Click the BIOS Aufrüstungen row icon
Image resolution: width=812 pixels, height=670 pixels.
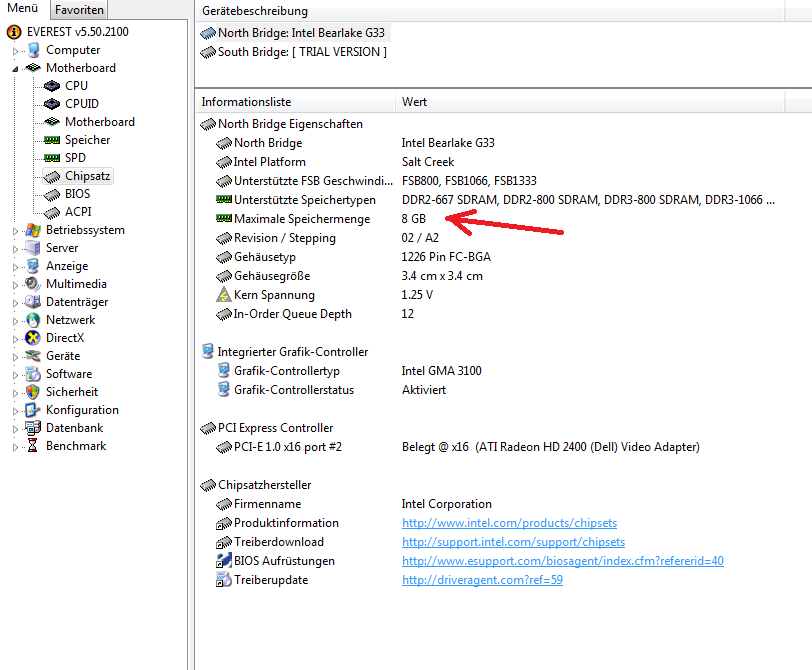point(223,561)
